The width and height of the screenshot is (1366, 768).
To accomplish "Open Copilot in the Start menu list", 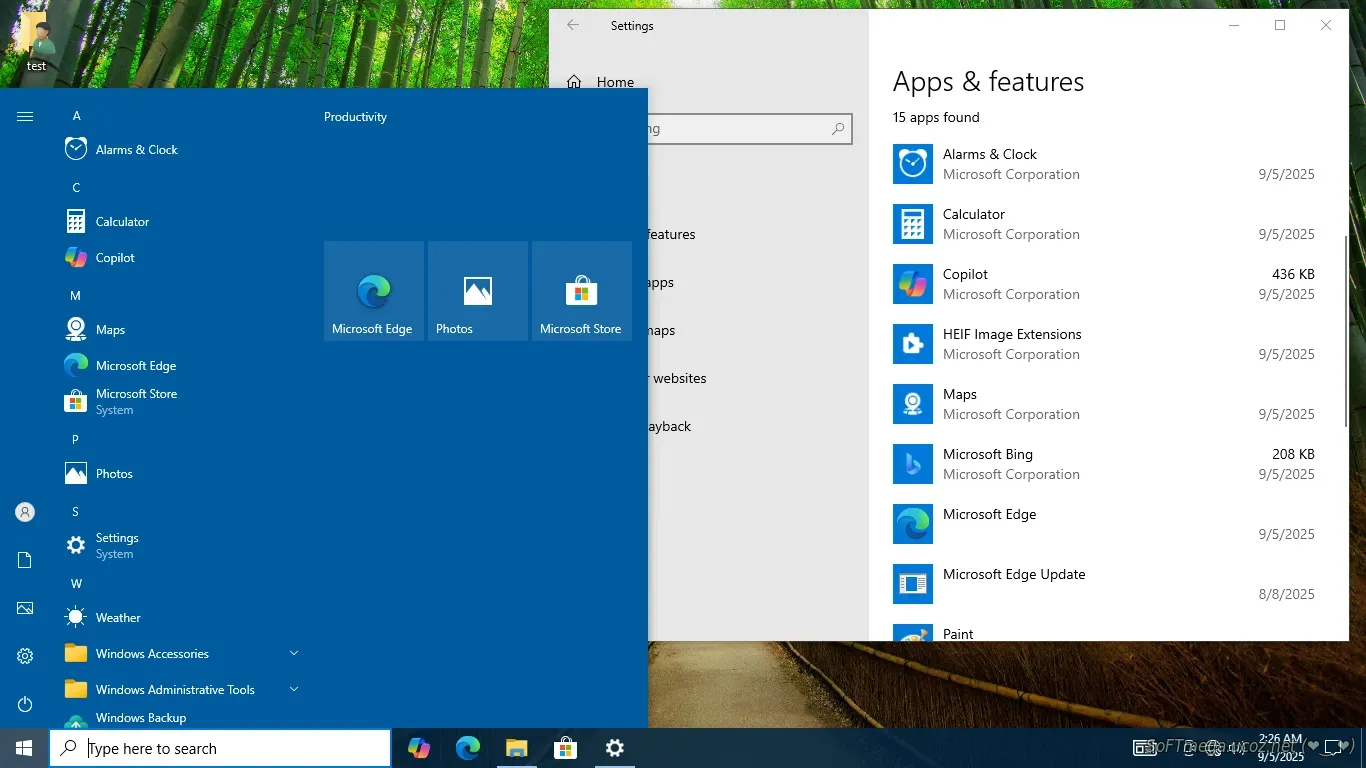I will pos(115,258).
